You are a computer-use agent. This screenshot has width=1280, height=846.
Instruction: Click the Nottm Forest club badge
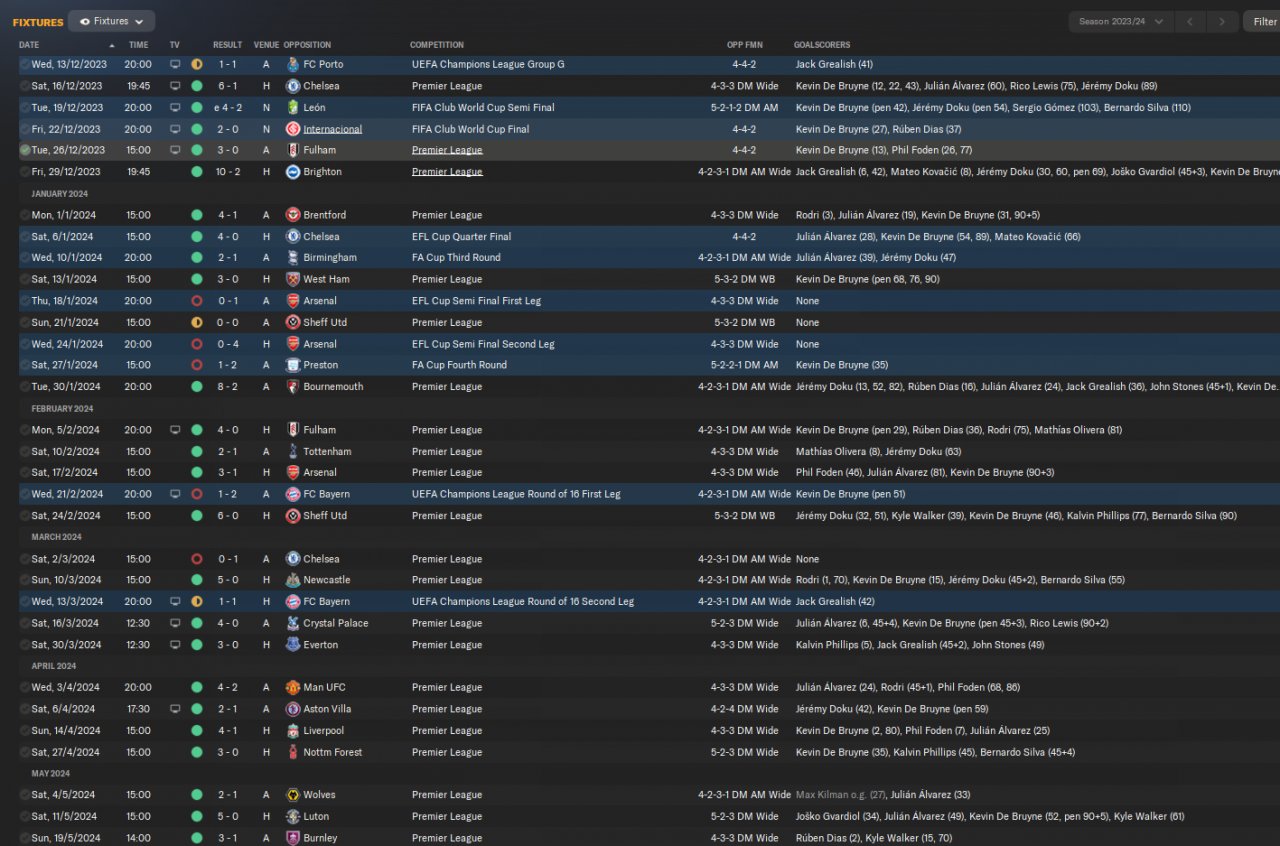click(293, 752)
